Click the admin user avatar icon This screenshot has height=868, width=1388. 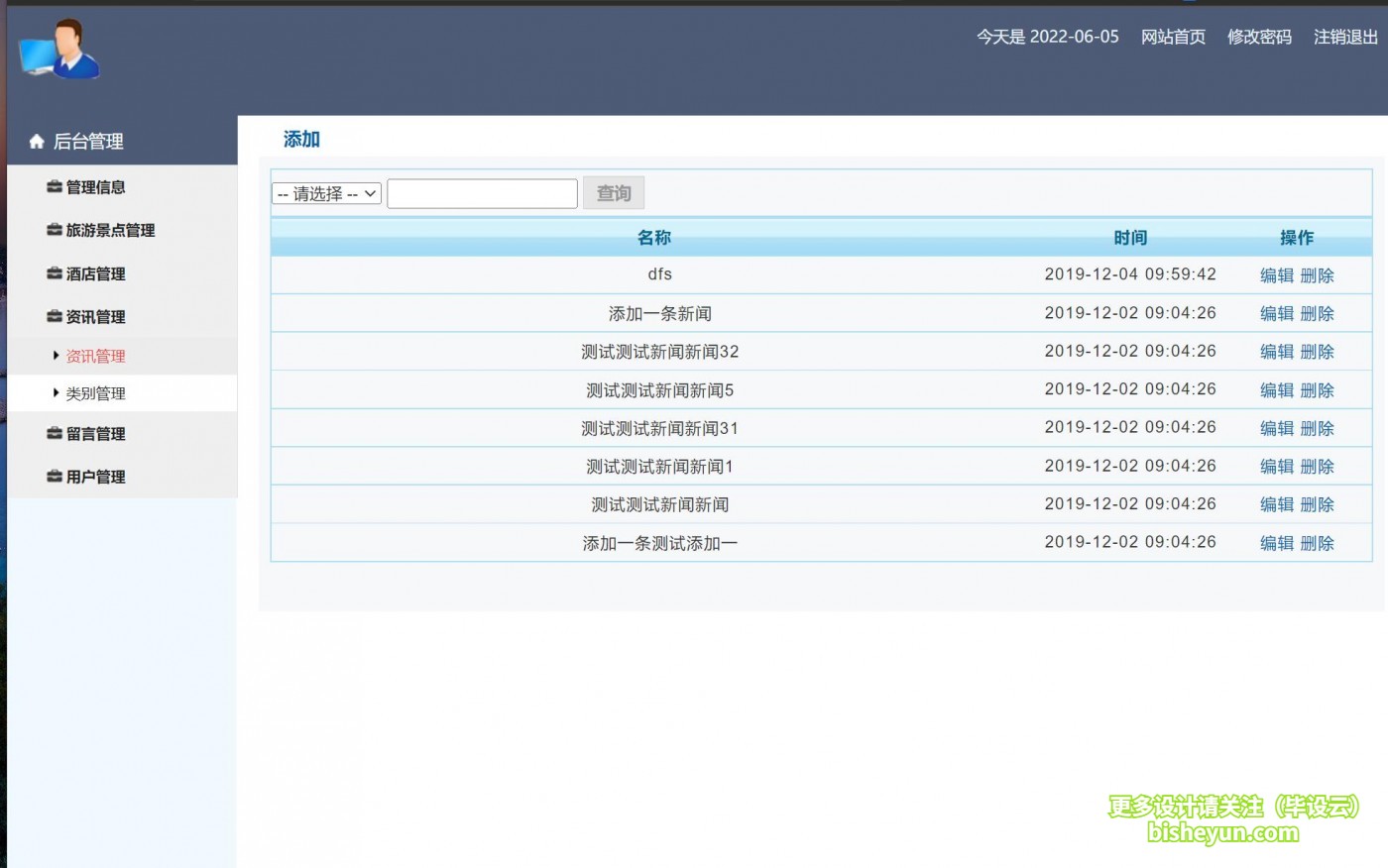click(59, 49)
